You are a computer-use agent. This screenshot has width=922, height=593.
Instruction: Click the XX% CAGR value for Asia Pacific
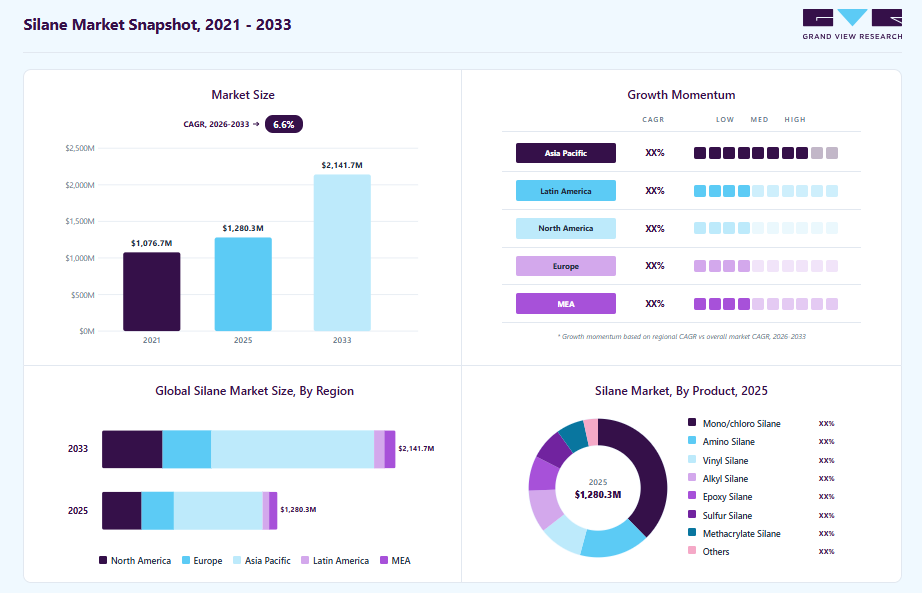click(654, 153)
